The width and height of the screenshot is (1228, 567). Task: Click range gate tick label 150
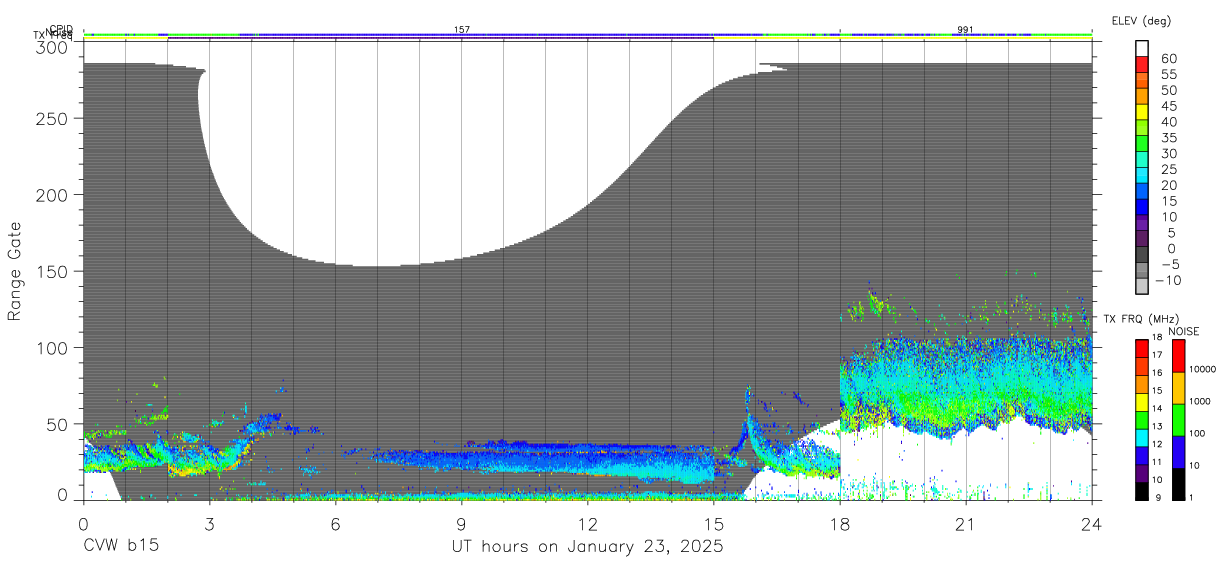[x=52, y=271]
